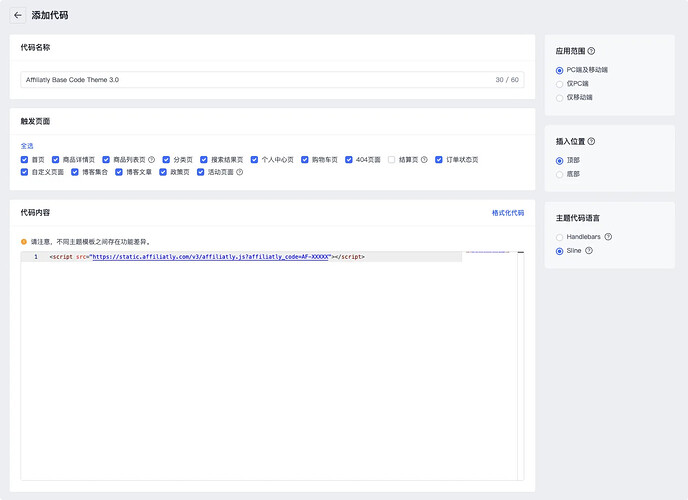Show help icon beside Handlebars
This screenshot has height=500, width=688.
[608, 237]
